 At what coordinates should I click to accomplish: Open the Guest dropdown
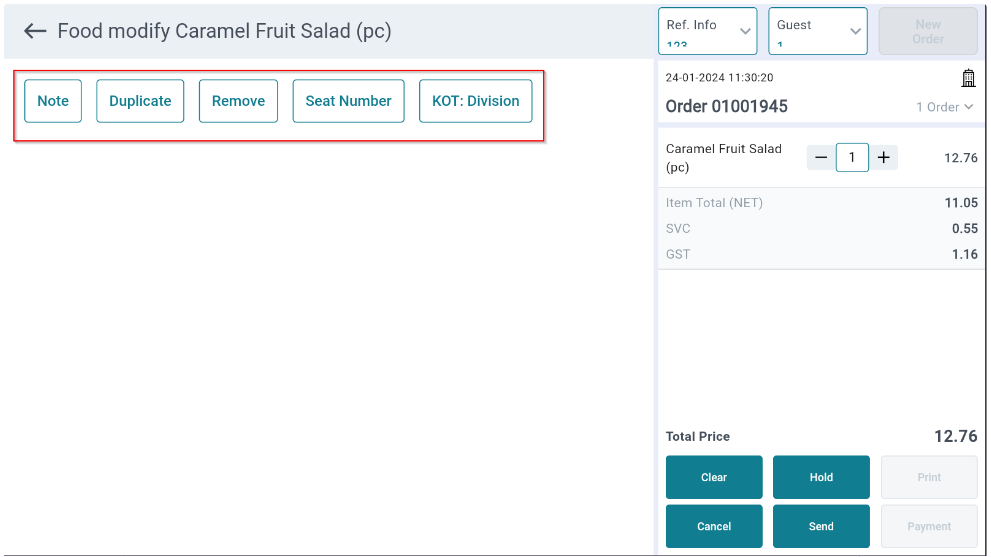(818, 31)
